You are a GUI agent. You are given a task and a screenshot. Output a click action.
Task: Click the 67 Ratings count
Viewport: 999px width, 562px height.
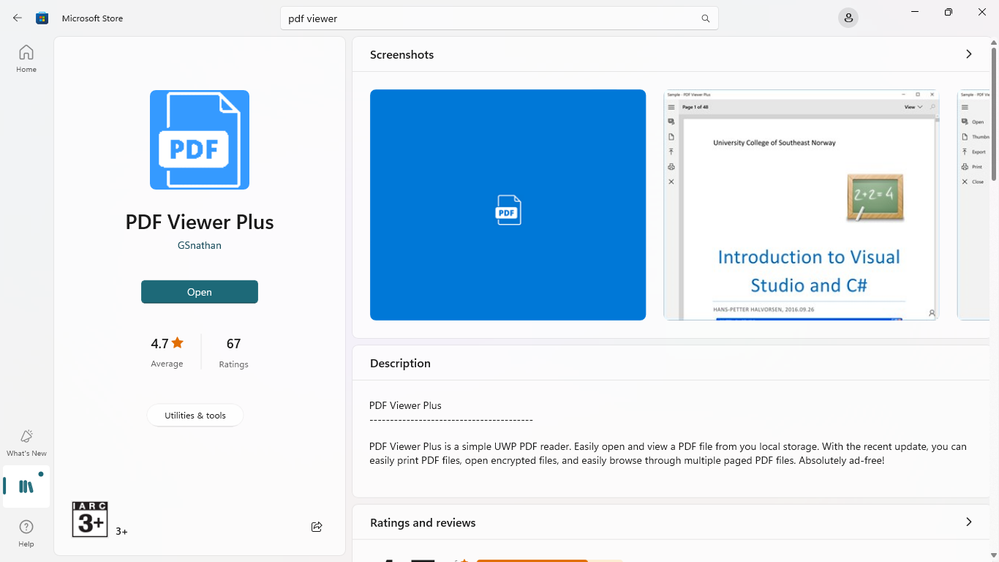pyautogui.click(x=233, y=352)
